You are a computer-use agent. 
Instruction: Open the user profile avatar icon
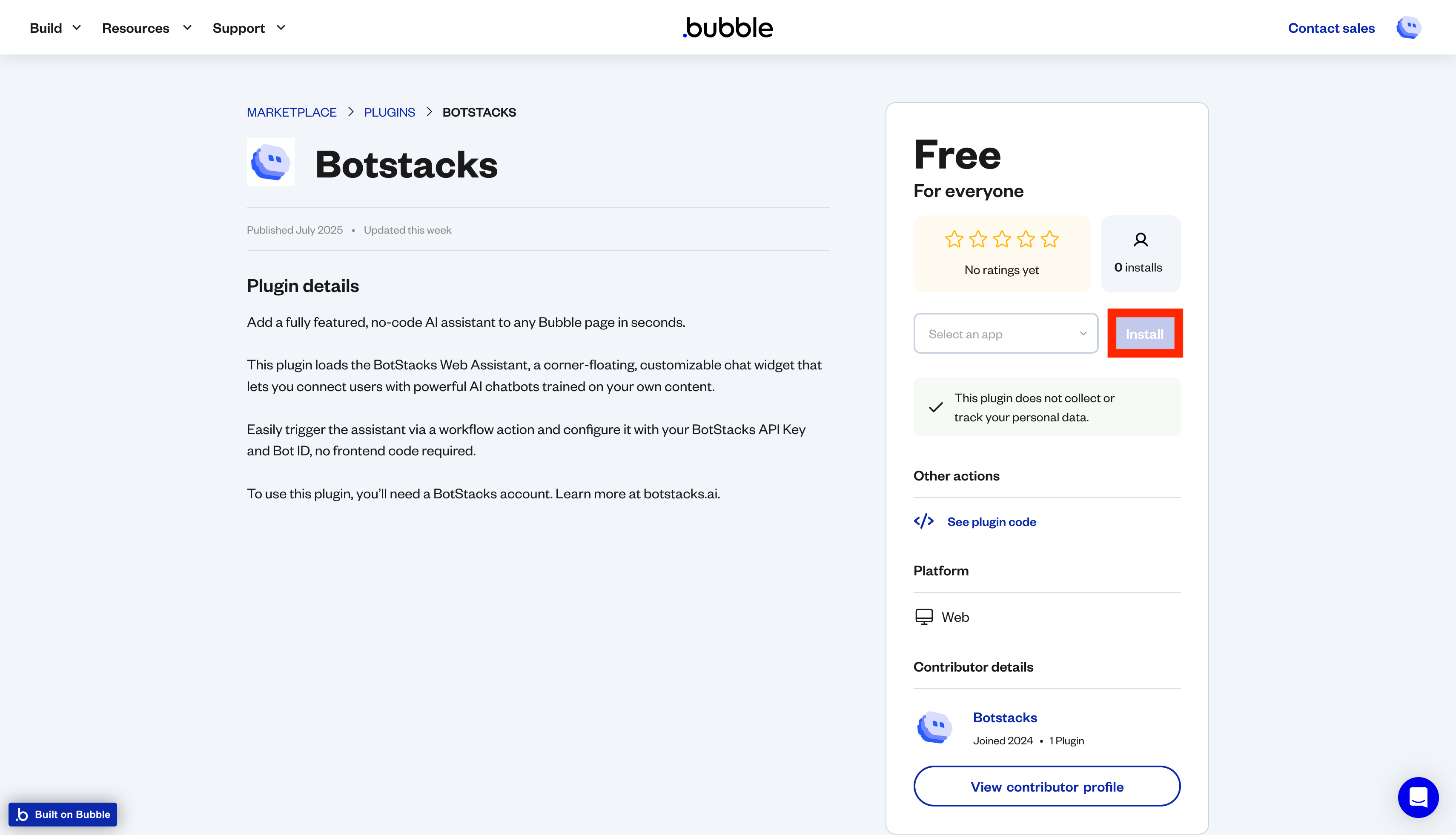[1408, 27]
